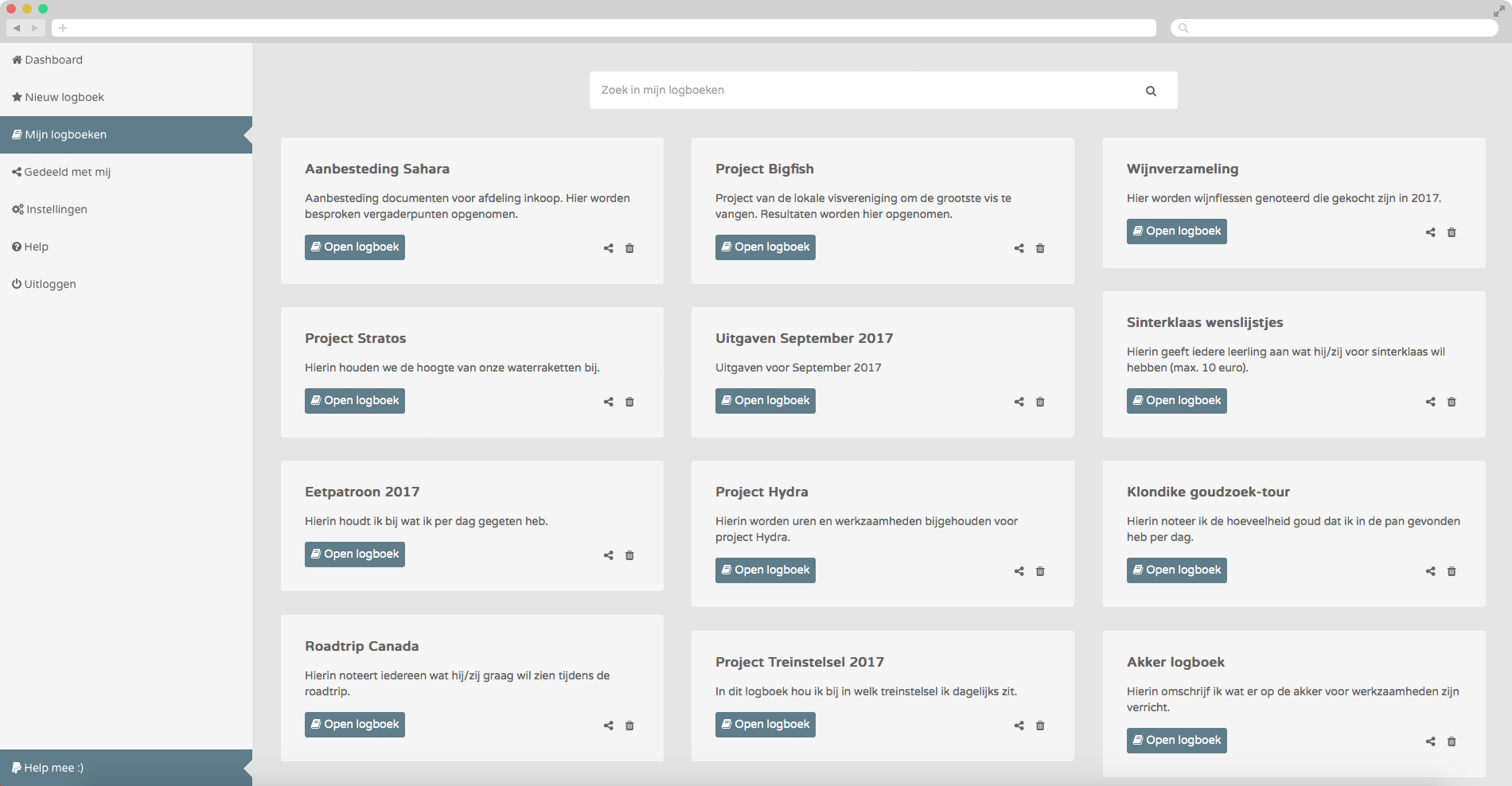This screenshot has height=786, width=1512.
Task: Delete the Sinterklaas wenslijstjes logbook
Action: click(1452, 402)
